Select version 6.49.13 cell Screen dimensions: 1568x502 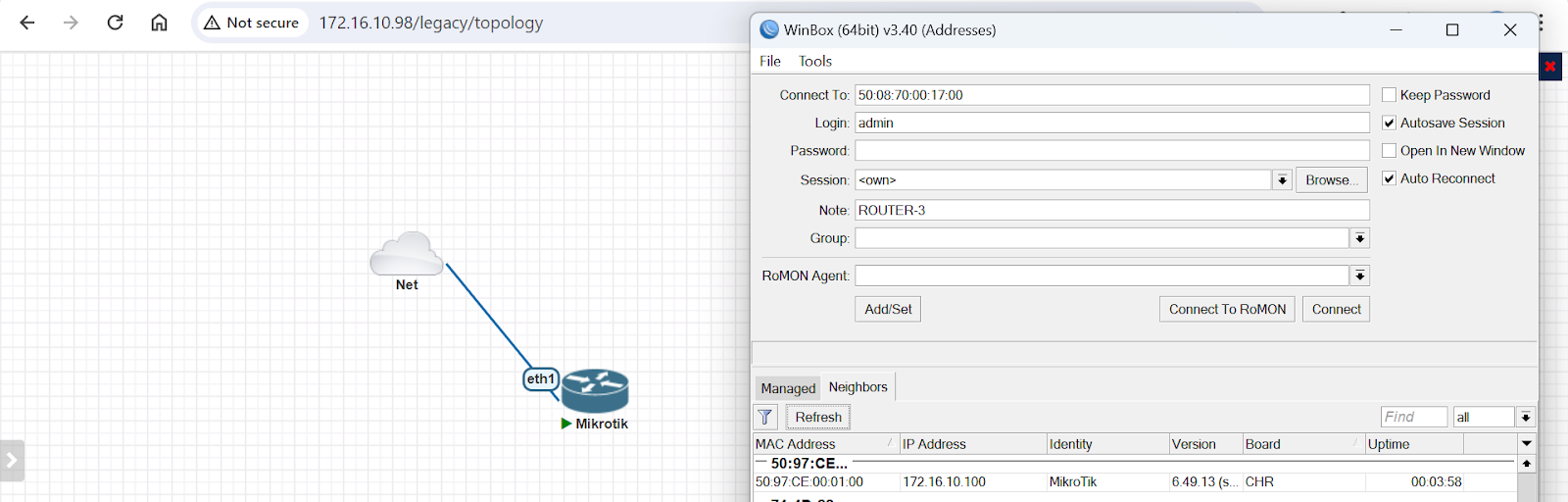pyautogui.click(x=1205, y=481)
